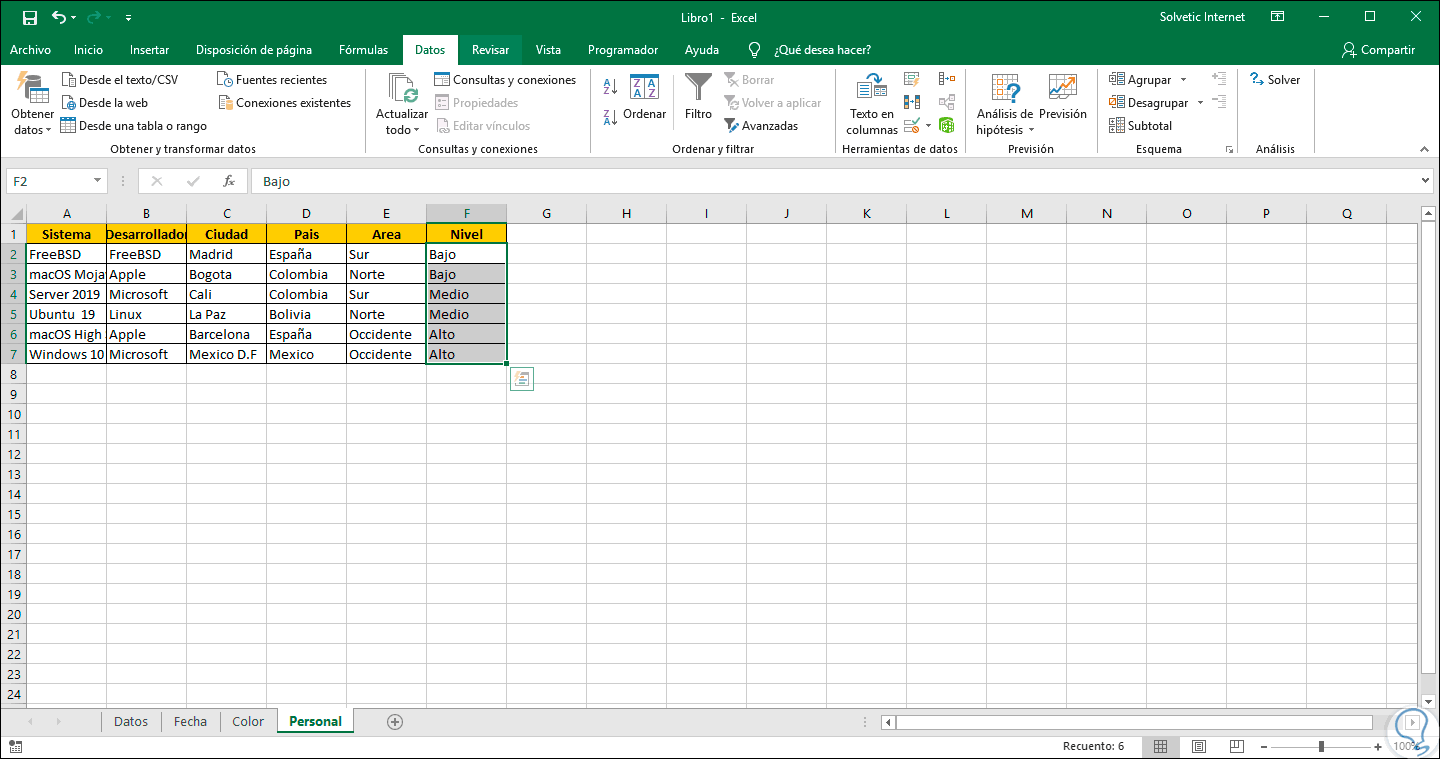Click the macro record icon in status bar
The width and height of the screenshot is (1440, 759).
tap(15, 746)
